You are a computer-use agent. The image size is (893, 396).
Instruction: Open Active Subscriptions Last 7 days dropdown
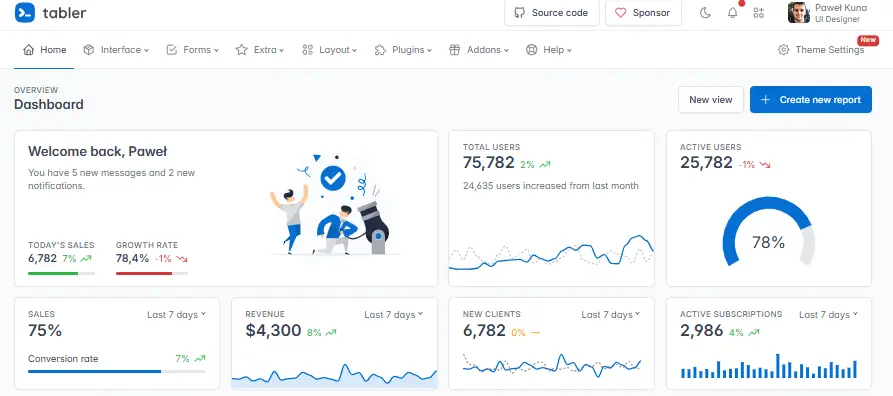[x=828, y=315]
